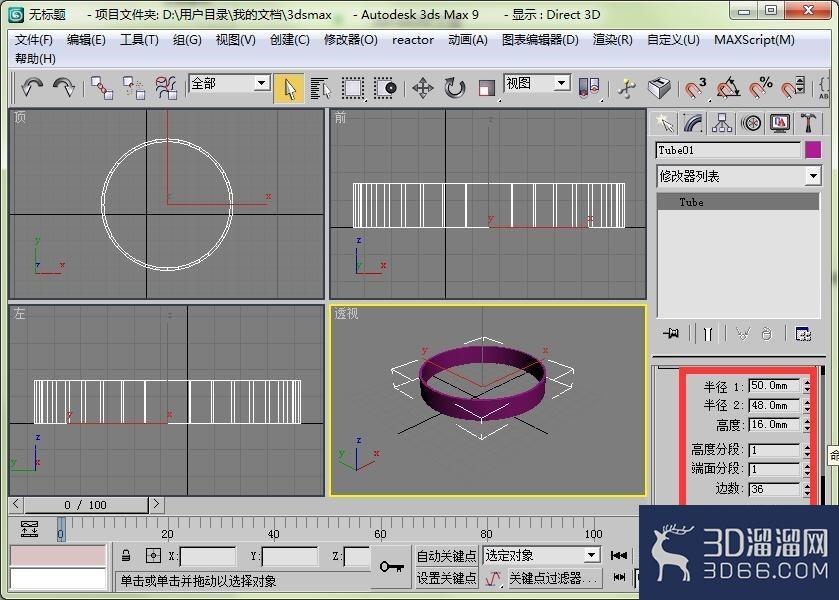Click Select and Manipulate icon

pyautogui.click(x=627, y=87)
